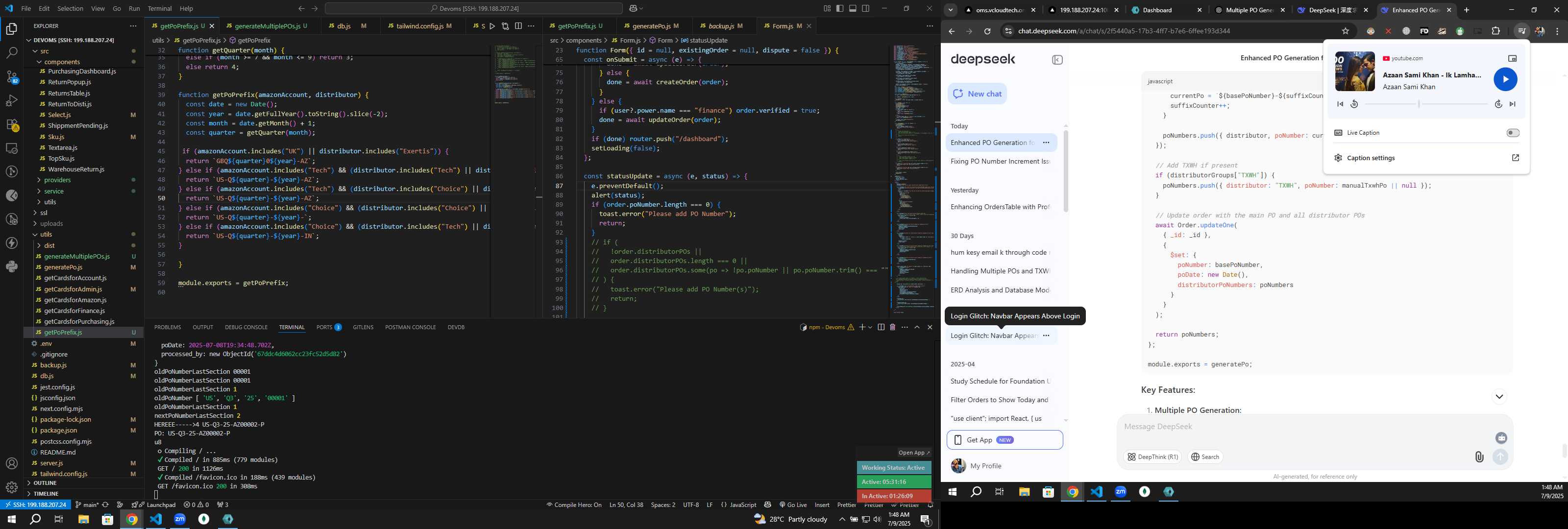The image size is (1568, 529).
Task: Open Zoom from the left Windows taskbar
Action: tap(179, 520)
